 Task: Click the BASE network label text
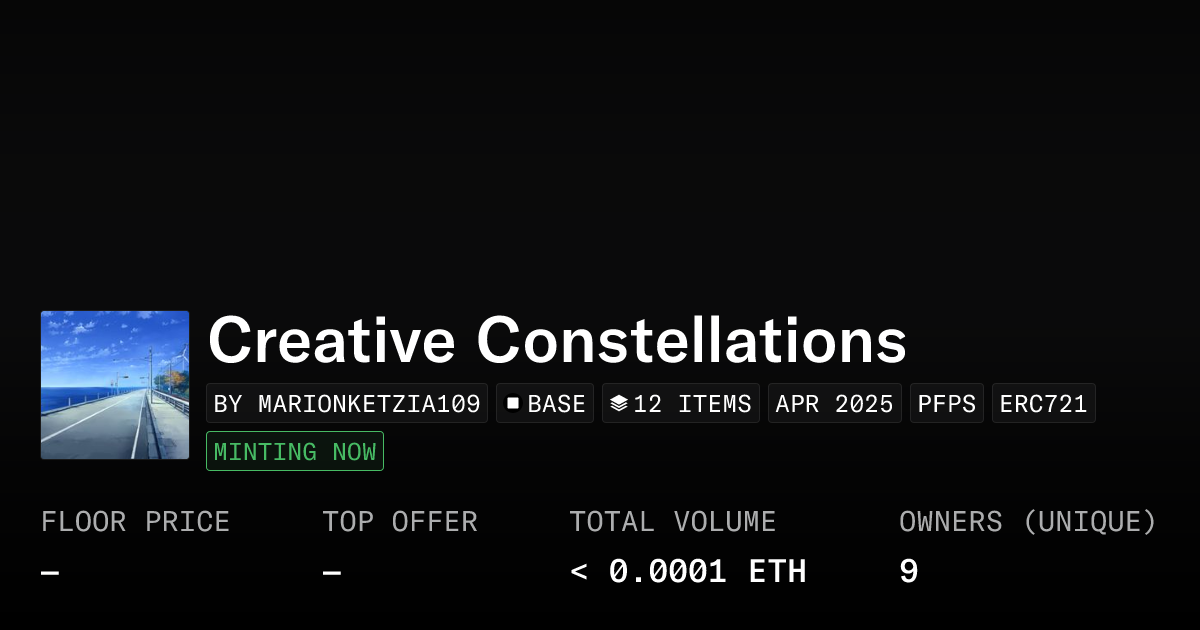click(556, 403)
